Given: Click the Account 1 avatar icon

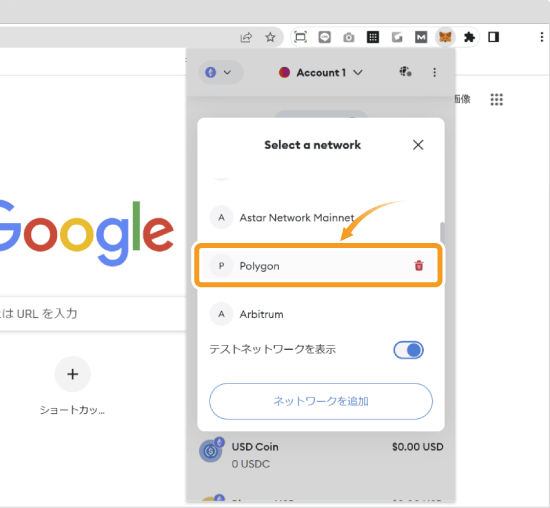Looking at the screenshot, I should click(x=284, y=73).
